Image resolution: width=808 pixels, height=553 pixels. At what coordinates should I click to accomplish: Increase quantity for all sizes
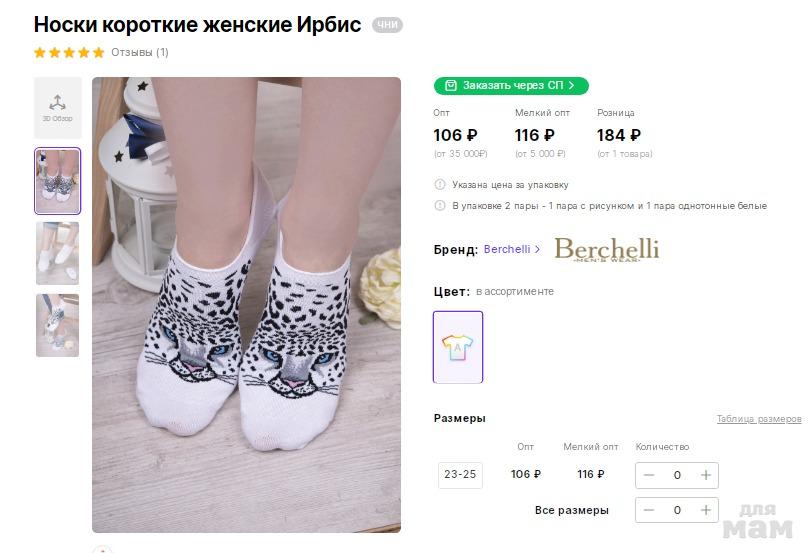pos(706,510)
